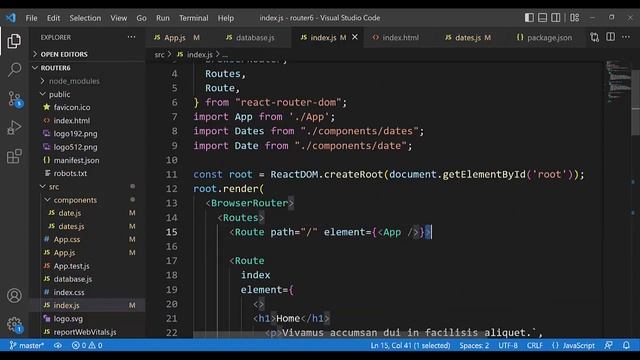Open the Extensions view
Viewport: 640px width, 360px height.
[x=14, y=156]
